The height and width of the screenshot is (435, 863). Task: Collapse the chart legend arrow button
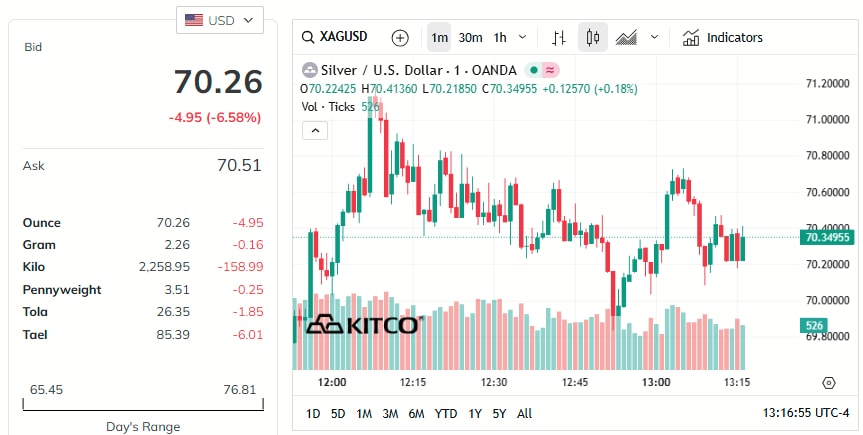[314, 130]
